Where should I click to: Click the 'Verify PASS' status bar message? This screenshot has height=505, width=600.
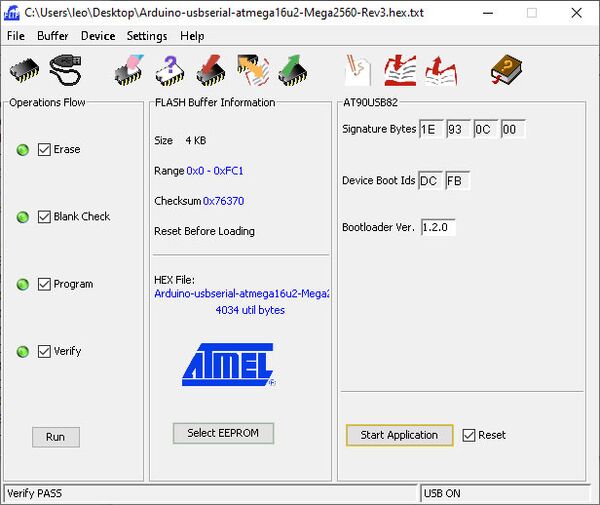[34, 493]
